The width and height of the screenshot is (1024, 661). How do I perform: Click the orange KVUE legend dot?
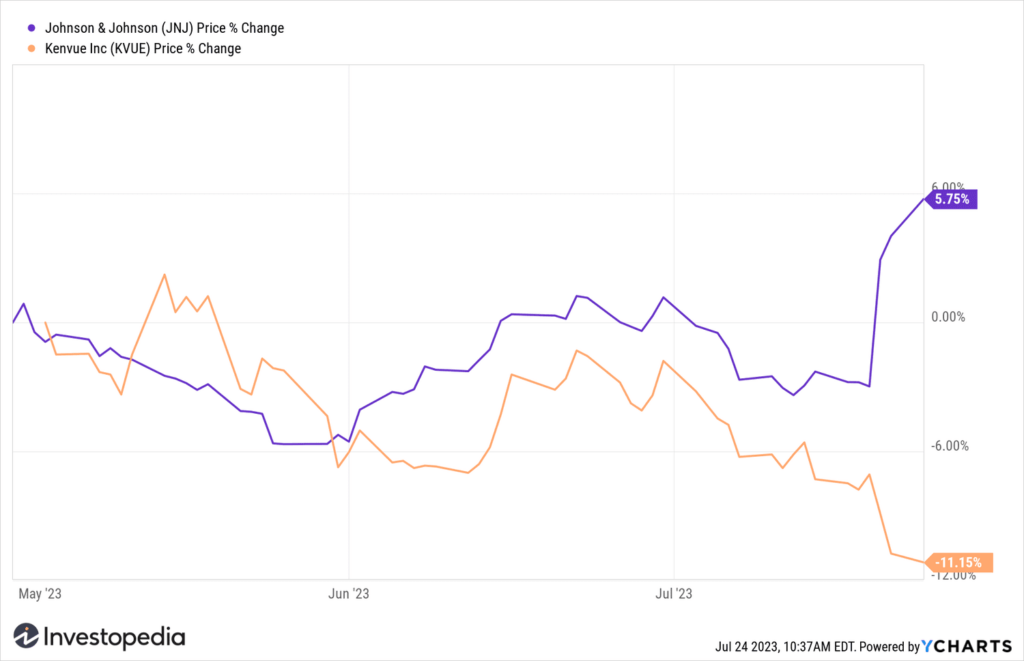pyautogui.click(x=31, y=48)
